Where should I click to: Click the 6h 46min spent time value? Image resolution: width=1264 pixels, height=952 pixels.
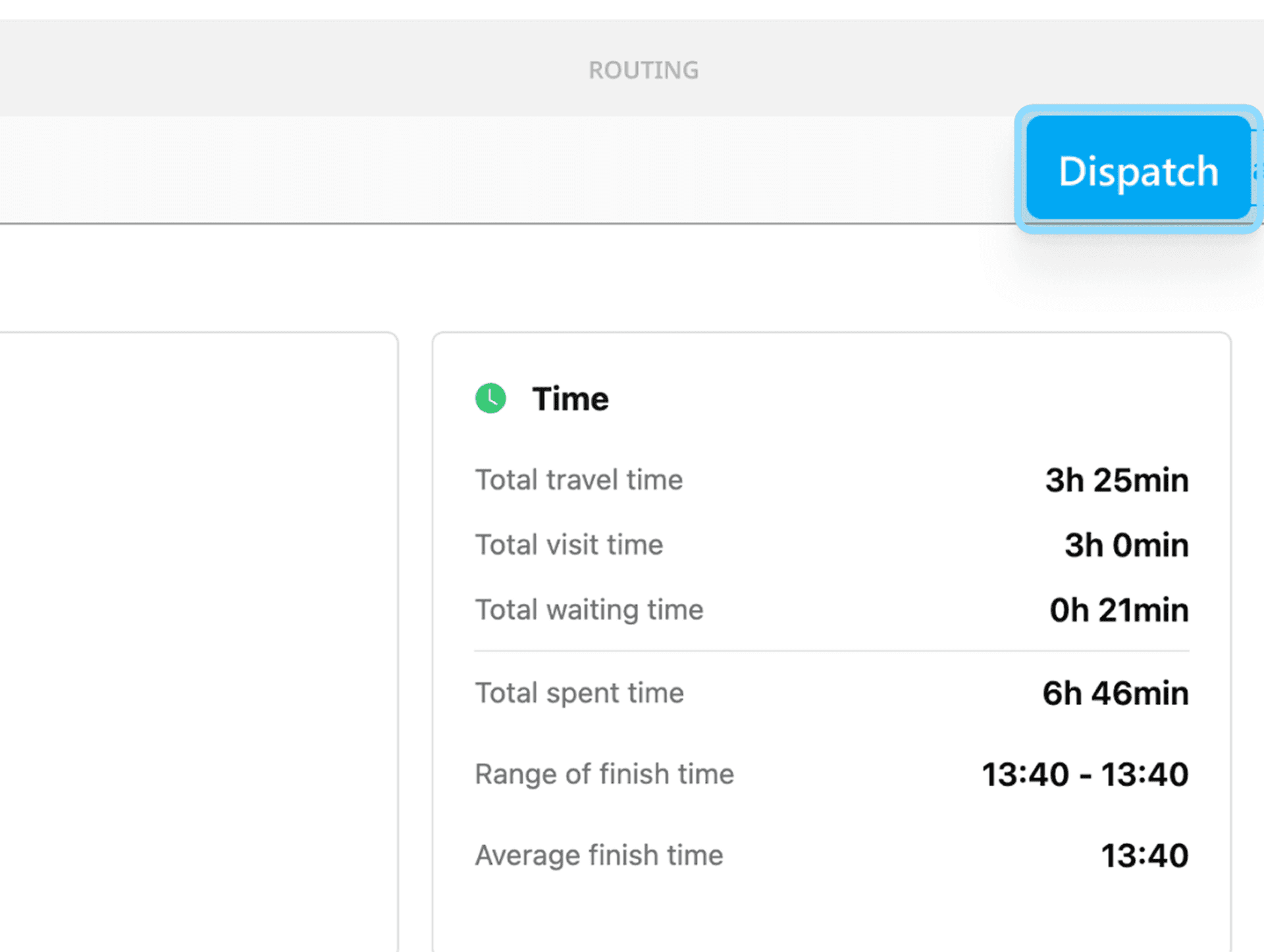(x=1115, y=693)
